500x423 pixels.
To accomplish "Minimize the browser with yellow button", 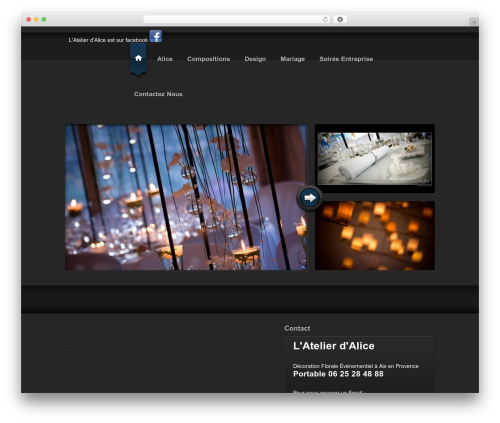I will point(36,20).
